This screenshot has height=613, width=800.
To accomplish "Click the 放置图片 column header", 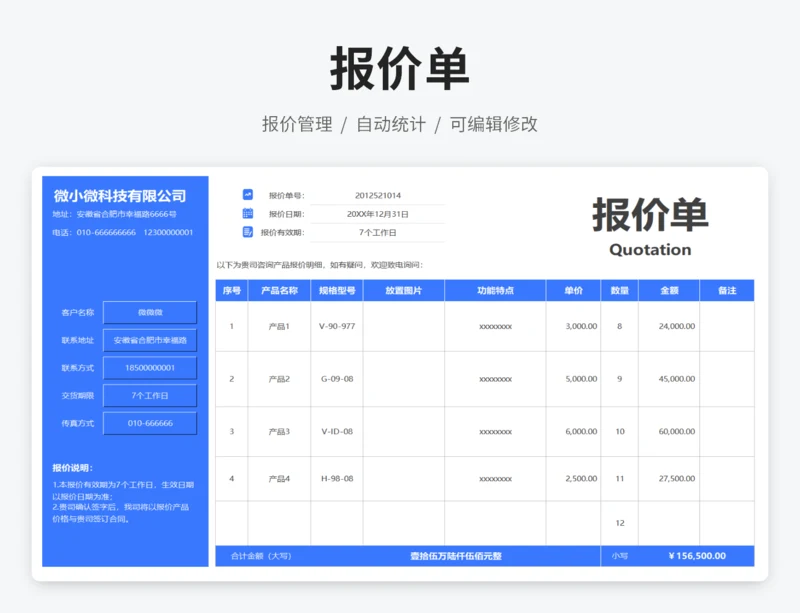I will pyautogui.click(x=404, y=290).
